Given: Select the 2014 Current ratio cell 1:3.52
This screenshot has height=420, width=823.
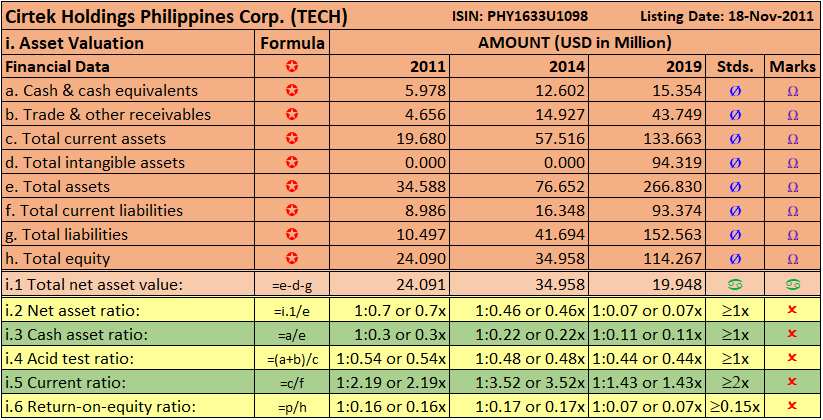Looking at the screenshot, I should click(x=519, y=382).
